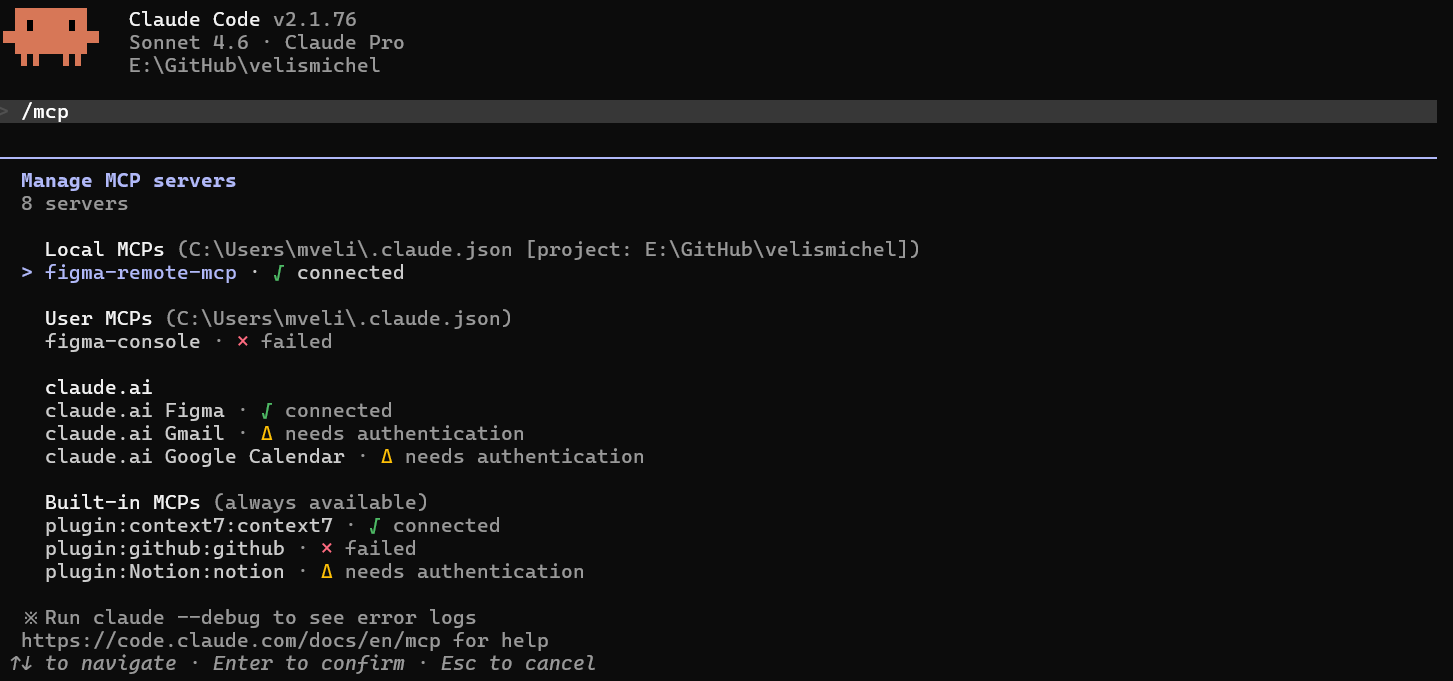
Task: Click the Built-in MCPs section header
Action: 123,503
